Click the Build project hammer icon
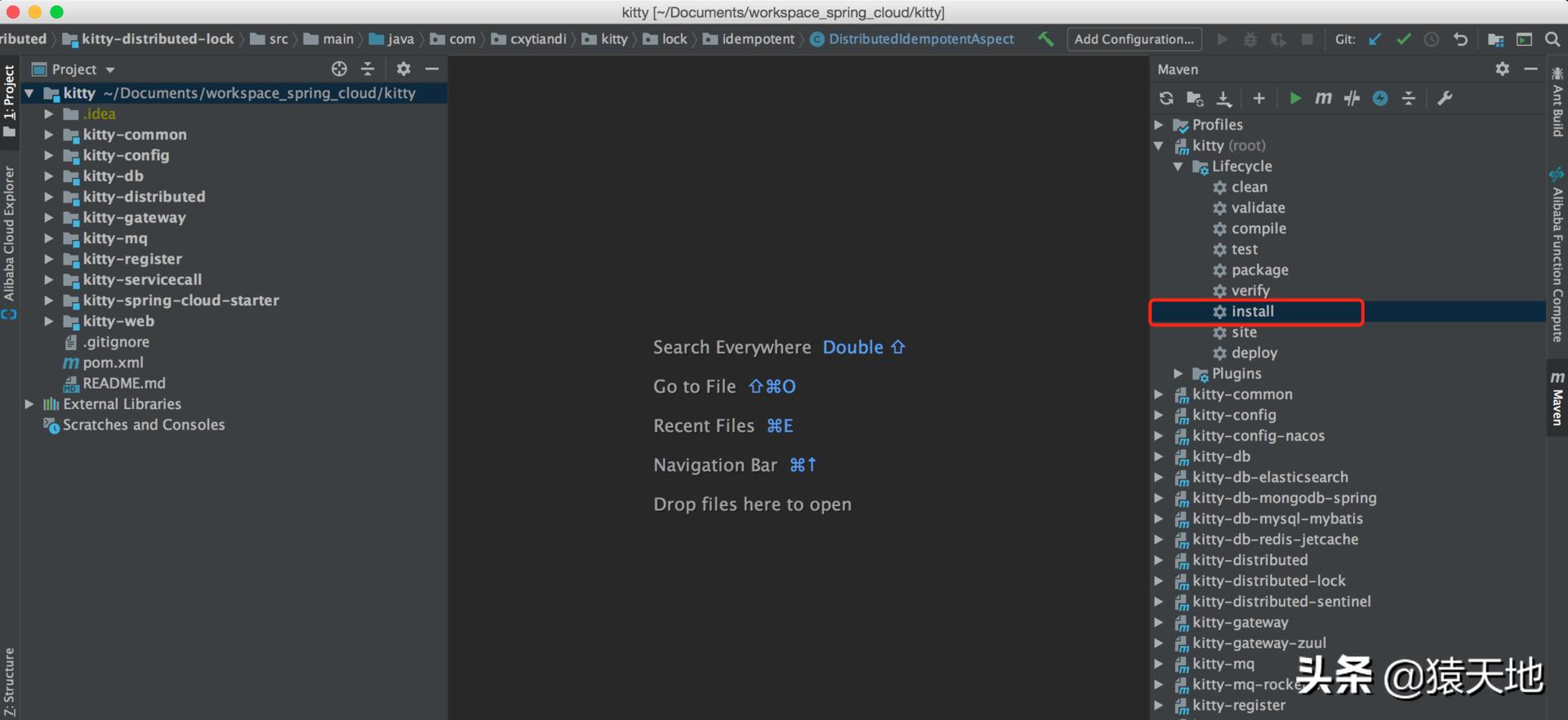1568x720 pixels. point(1045,39)
